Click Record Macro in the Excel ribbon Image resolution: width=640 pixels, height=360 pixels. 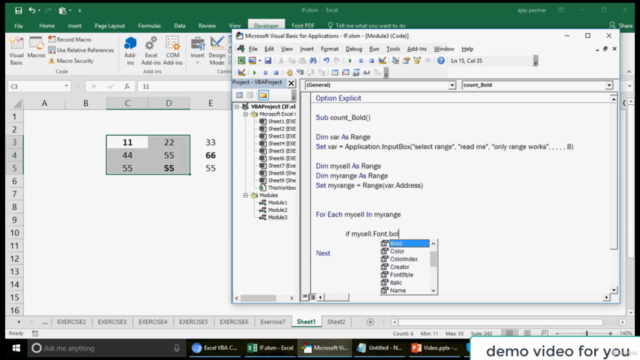click(70, 40)
